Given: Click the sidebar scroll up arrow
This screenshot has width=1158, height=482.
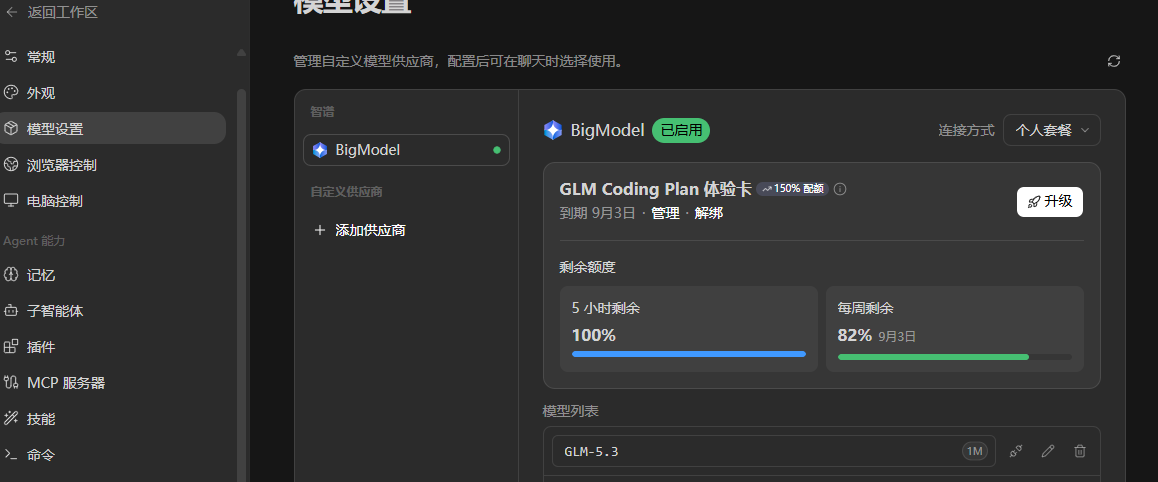Looking at the screenshot, I should coord(241,52).
